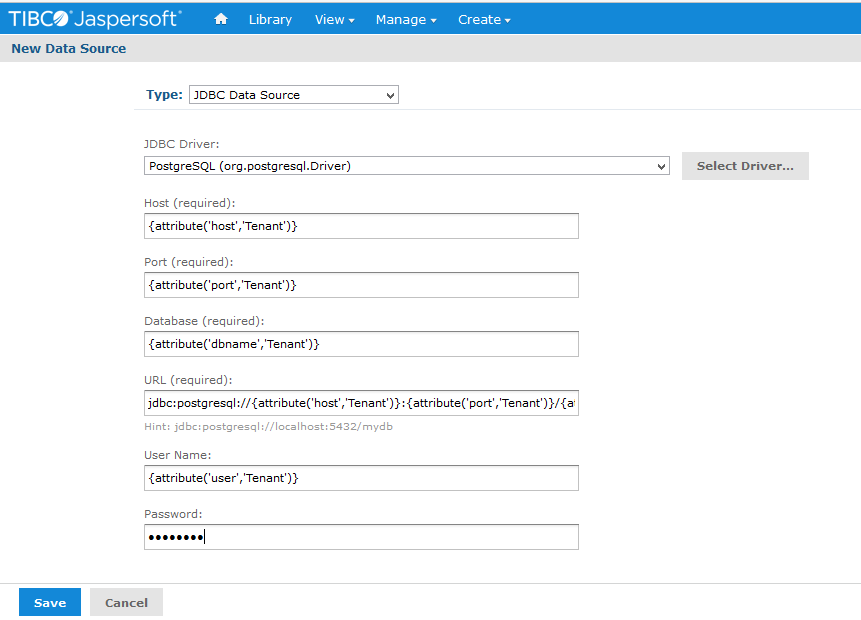Focus the URL input field
The image size is (861, 620).
[x=361, y=403]
